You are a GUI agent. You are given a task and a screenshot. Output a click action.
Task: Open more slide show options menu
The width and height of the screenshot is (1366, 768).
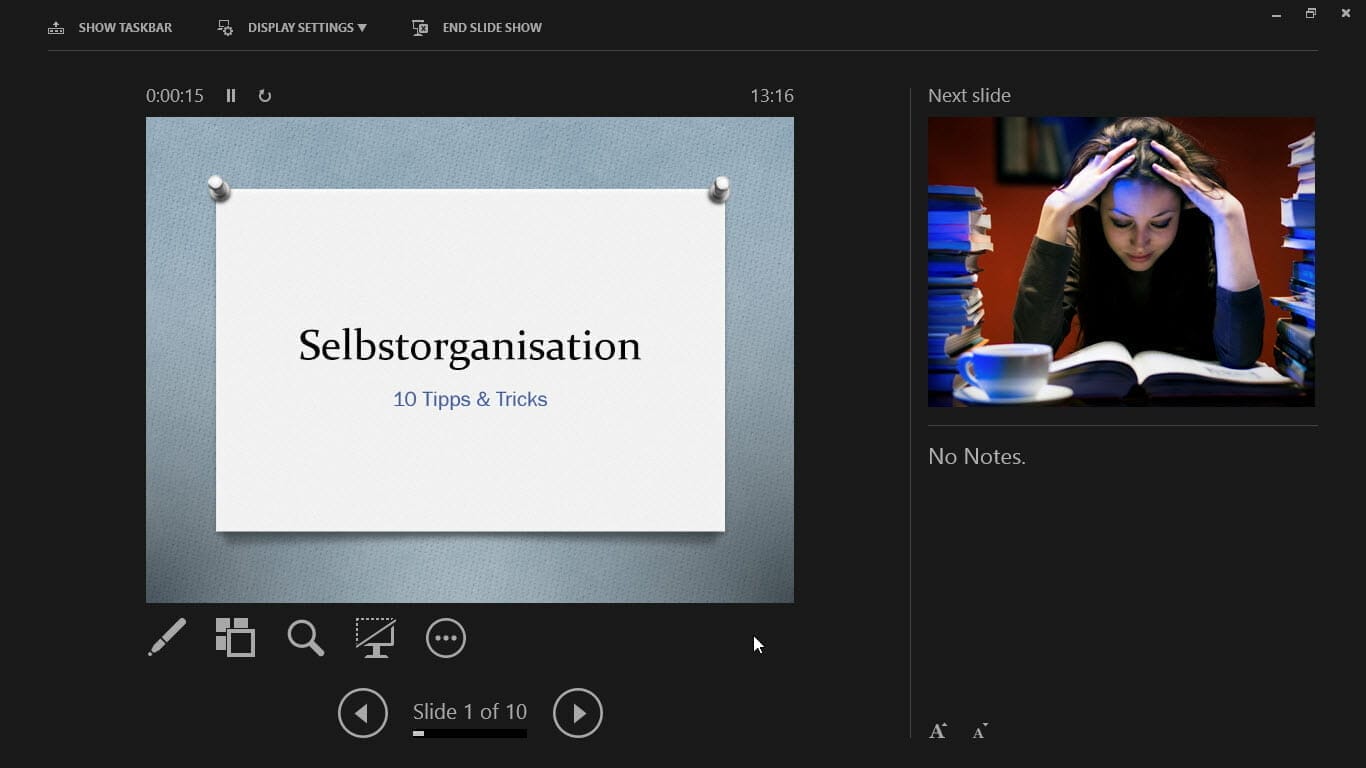coord(446,638)
